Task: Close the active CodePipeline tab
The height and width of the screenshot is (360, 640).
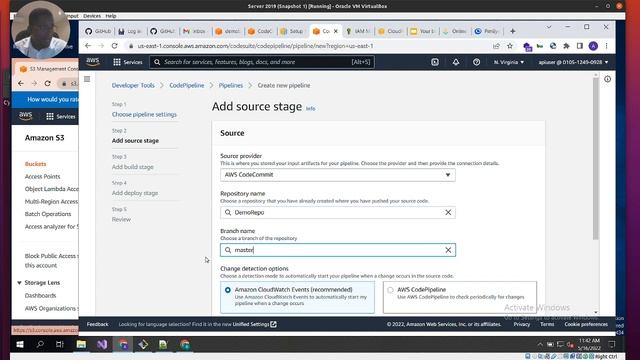Action: 336,31
